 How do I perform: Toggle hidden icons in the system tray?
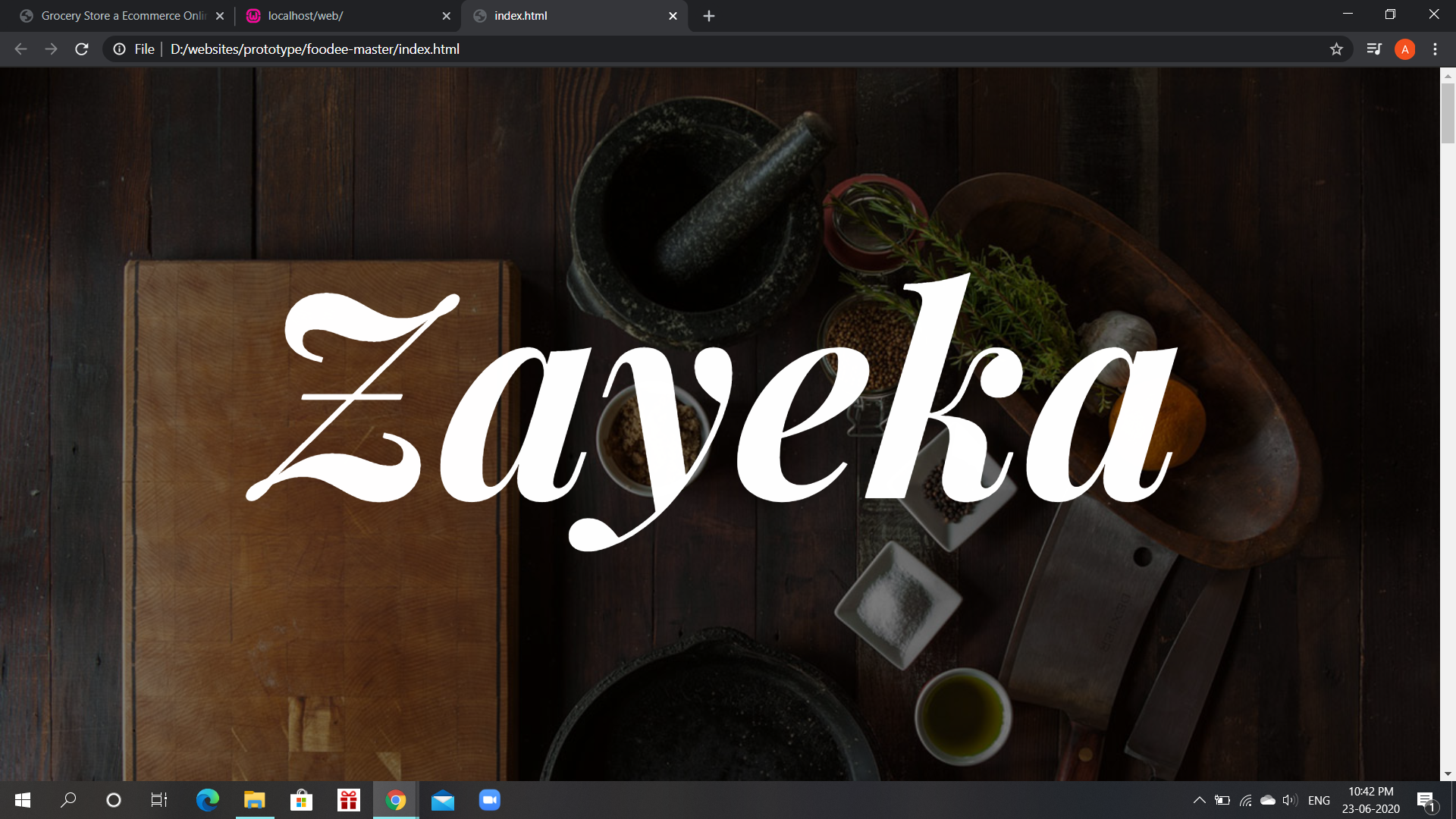[1200, 800]
